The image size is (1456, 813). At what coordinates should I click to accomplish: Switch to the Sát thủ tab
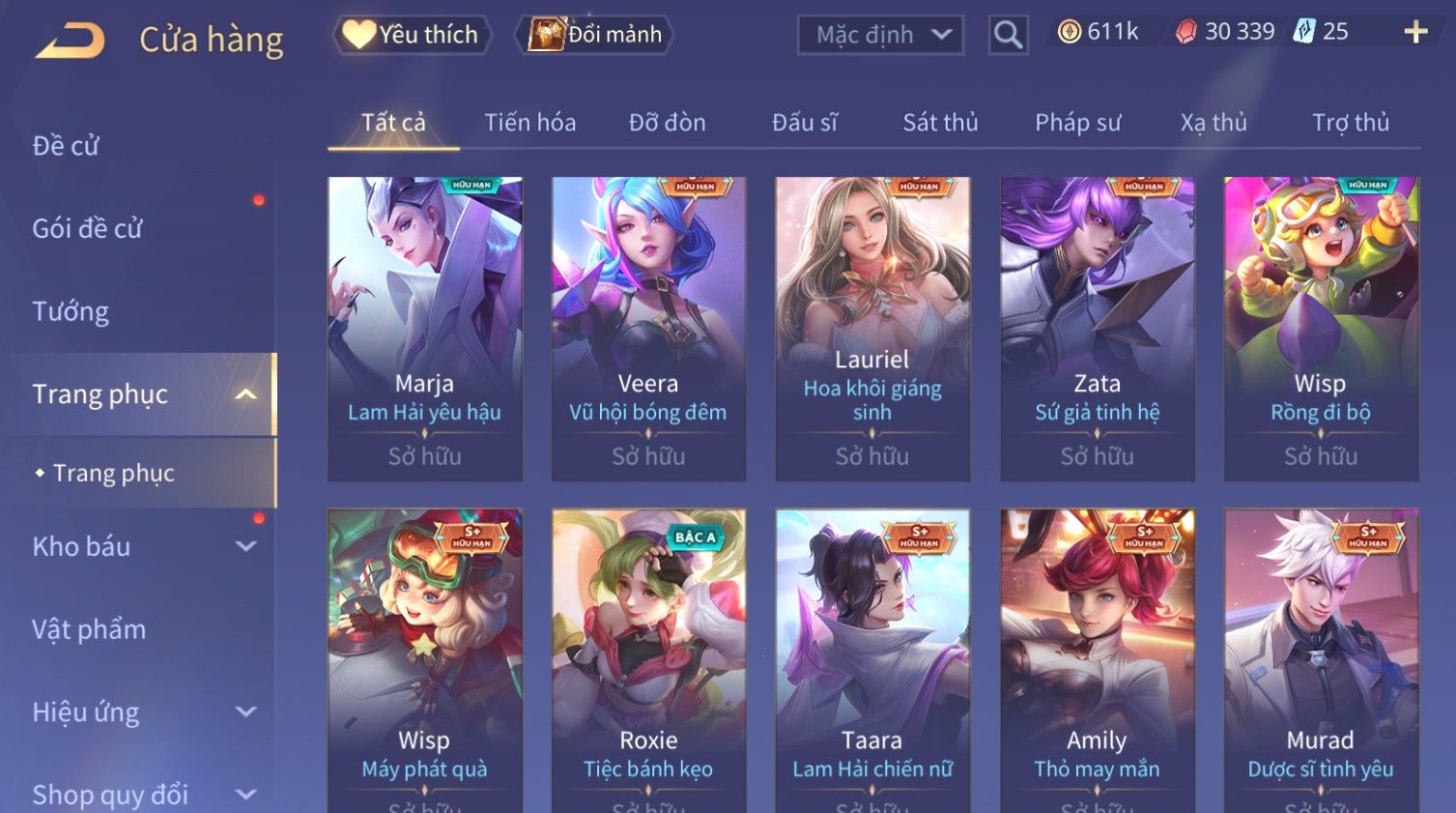point(940,123)
